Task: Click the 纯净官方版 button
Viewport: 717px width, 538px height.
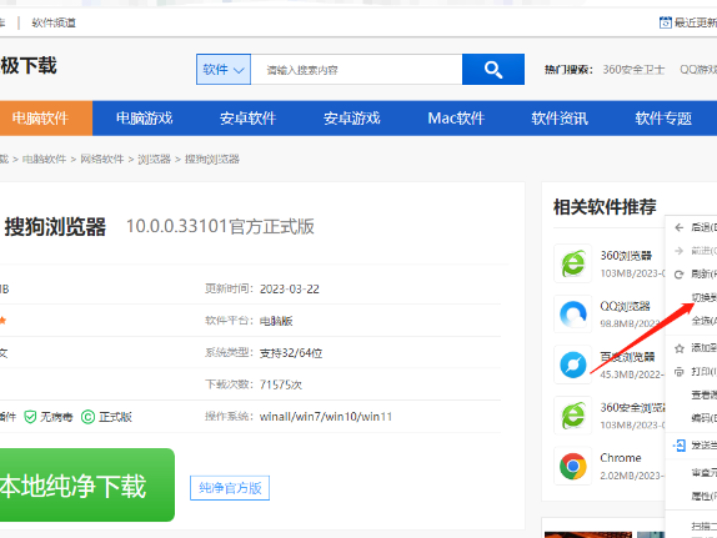Action: pyautogui.click(x=230, y=488)
